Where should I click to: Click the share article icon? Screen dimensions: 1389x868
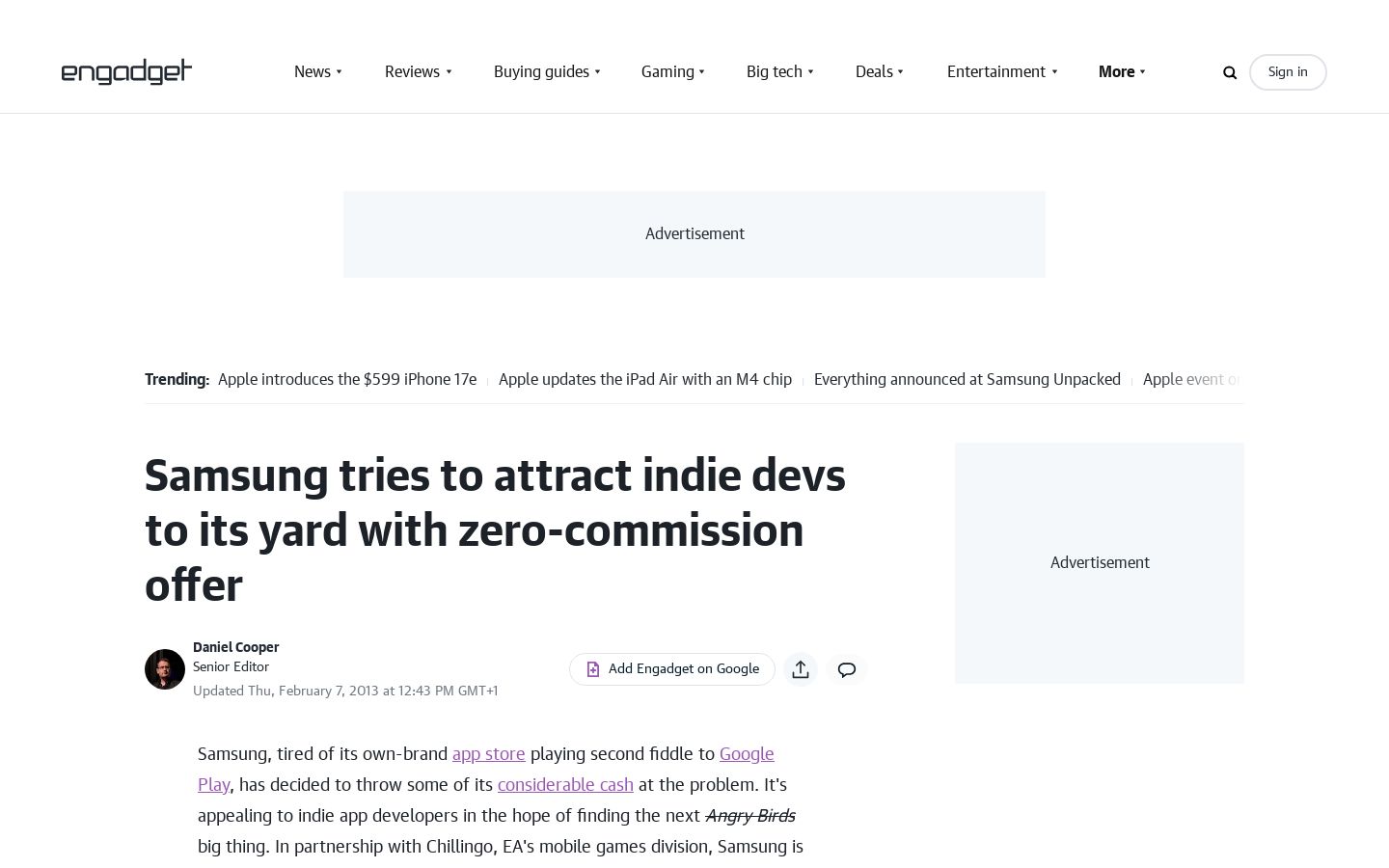(801, 669)
